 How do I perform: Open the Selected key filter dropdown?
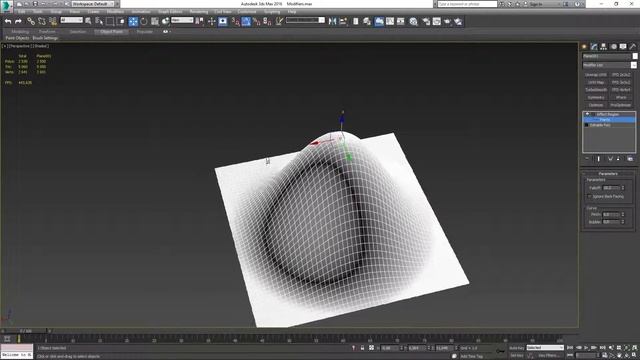click(545, 348)
